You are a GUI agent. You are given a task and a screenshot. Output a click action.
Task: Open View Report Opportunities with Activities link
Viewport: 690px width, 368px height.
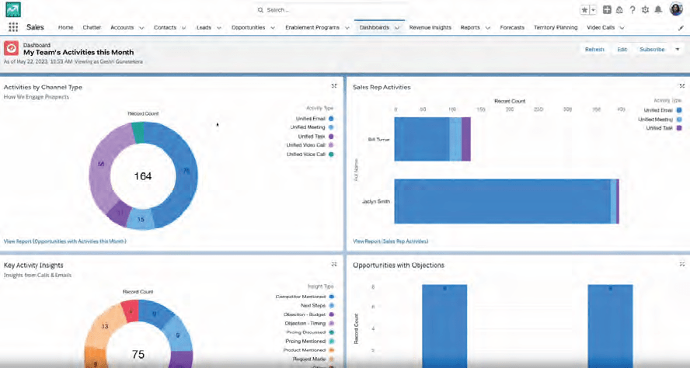tap(65, 241)
